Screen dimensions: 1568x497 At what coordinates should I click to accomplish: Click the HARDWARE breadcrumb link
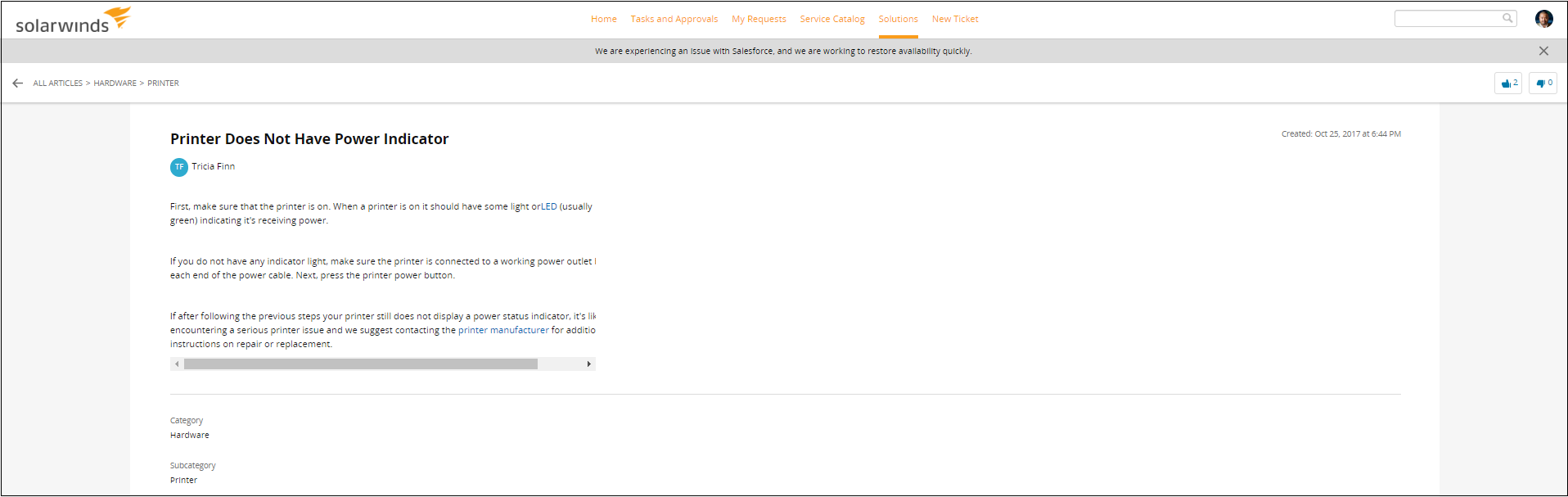click(x=115, y=84)
